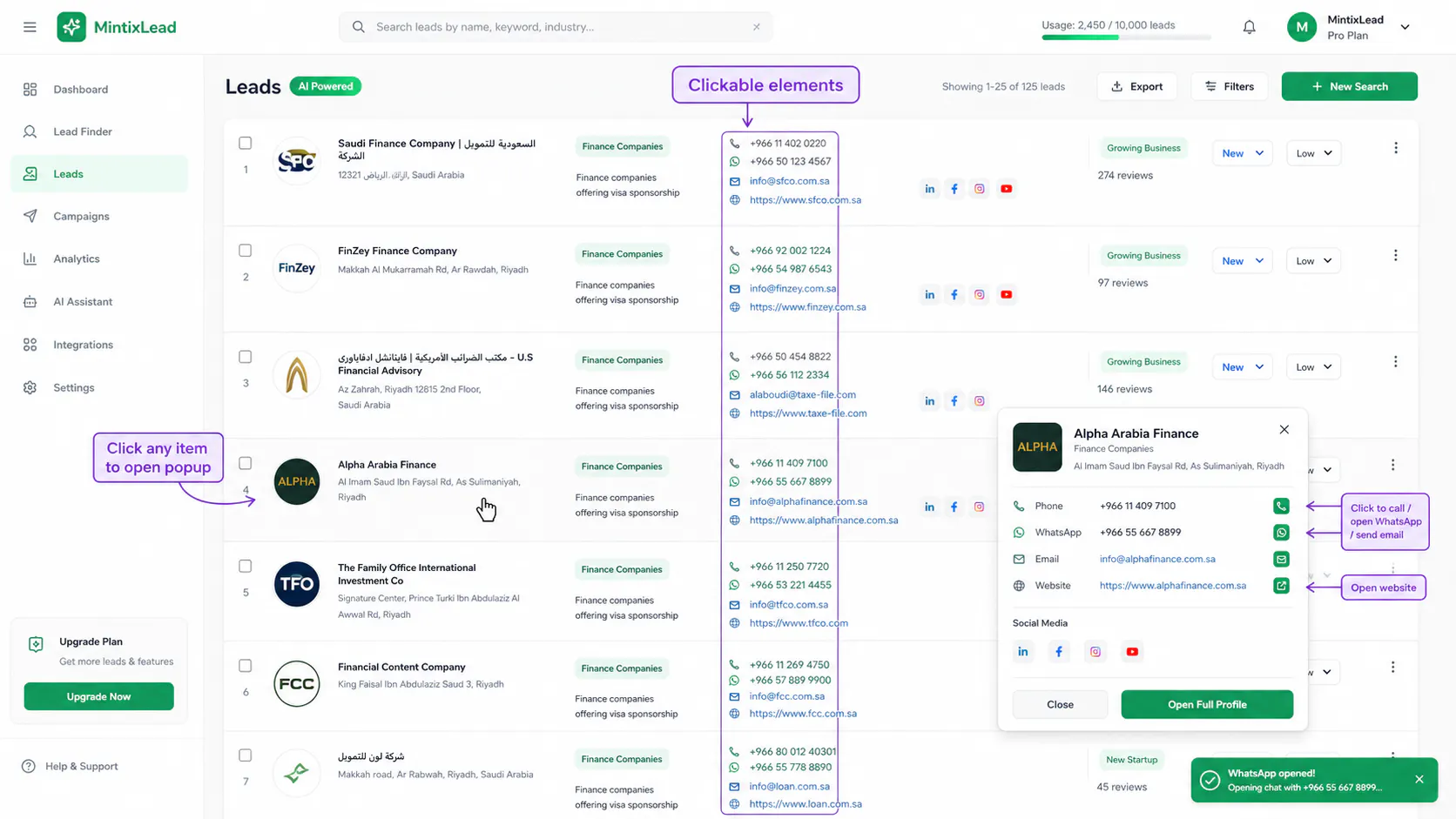1456x819 pixels.
Task: Open more options for Financial Content Company
Action: [1392, 667]
